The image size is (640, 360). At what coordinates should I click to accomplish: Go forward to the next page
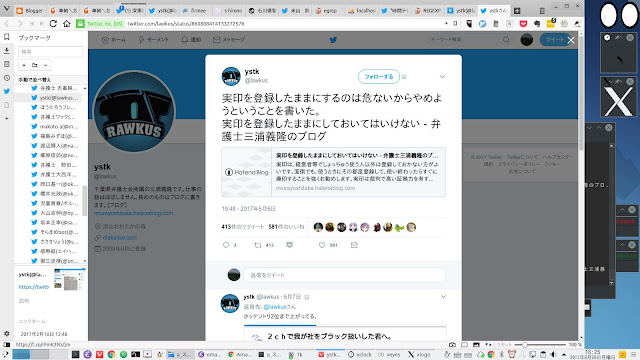(20, 24)
